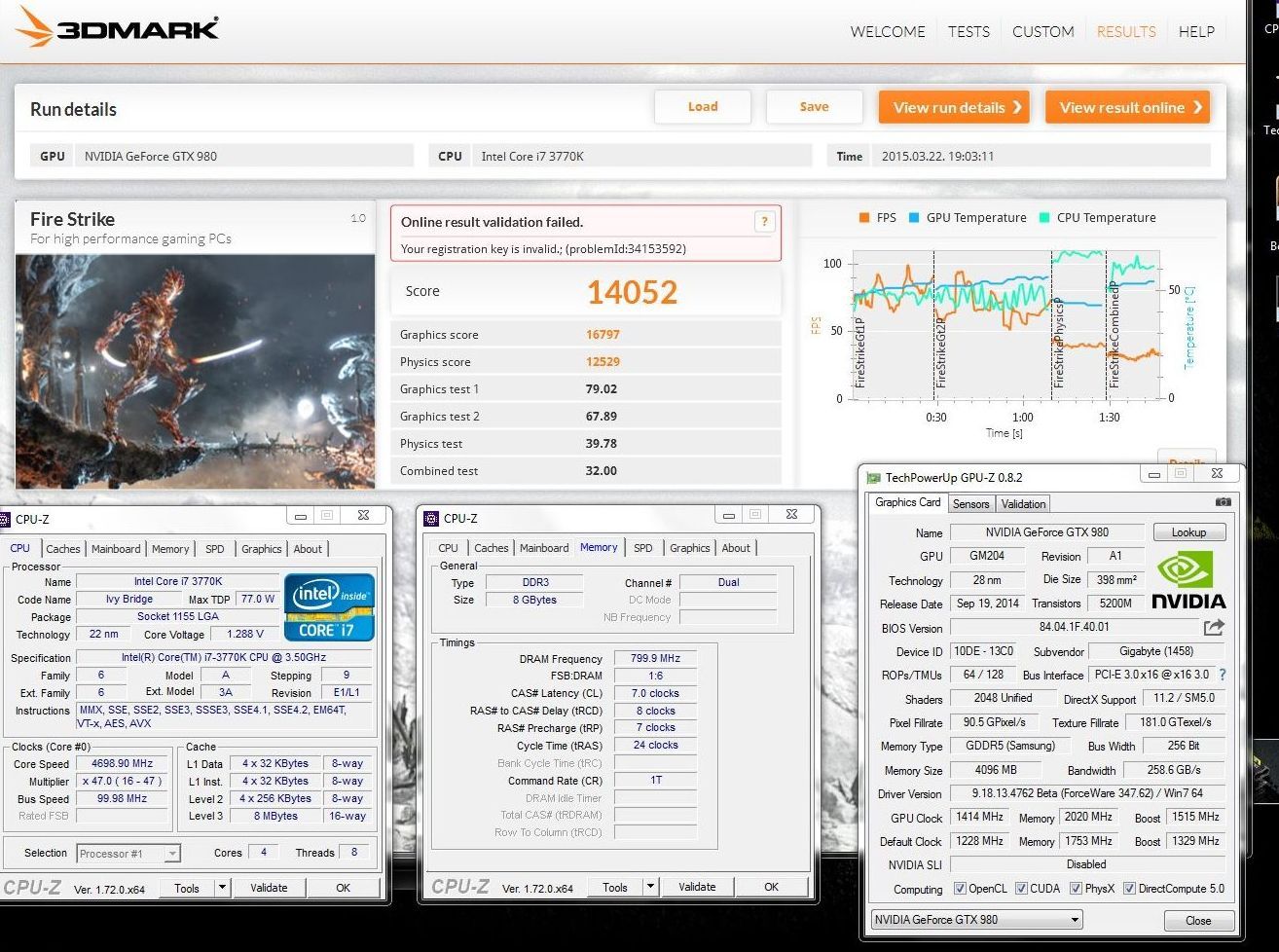1279x952 pixels.
Task: Open the WELCOME menu in 3DMark
Action: pyautogui.click(x=888, y=31)
